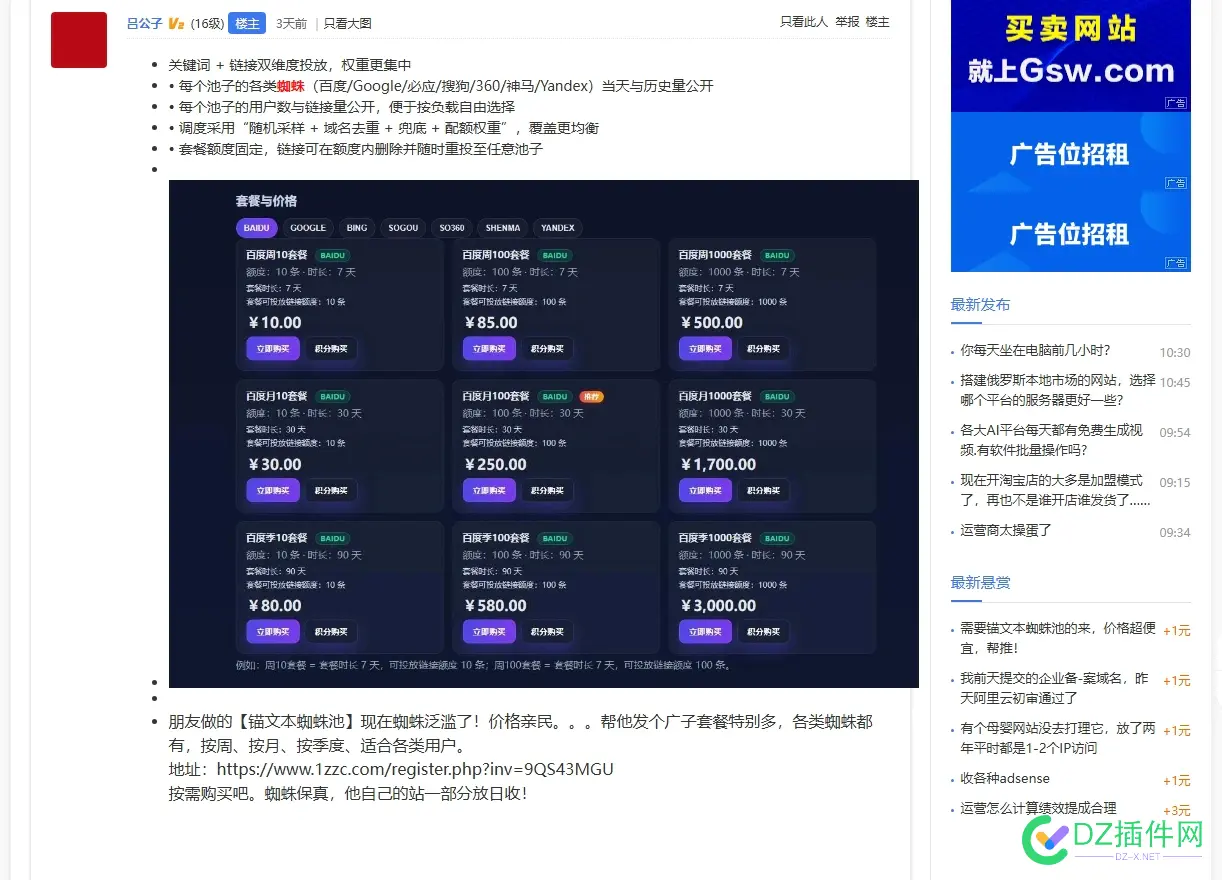Click 立即购买 on the 百度周10套餐 card
The width and height of the screenshot is (1222, 880).
click(x=272, y=349)
